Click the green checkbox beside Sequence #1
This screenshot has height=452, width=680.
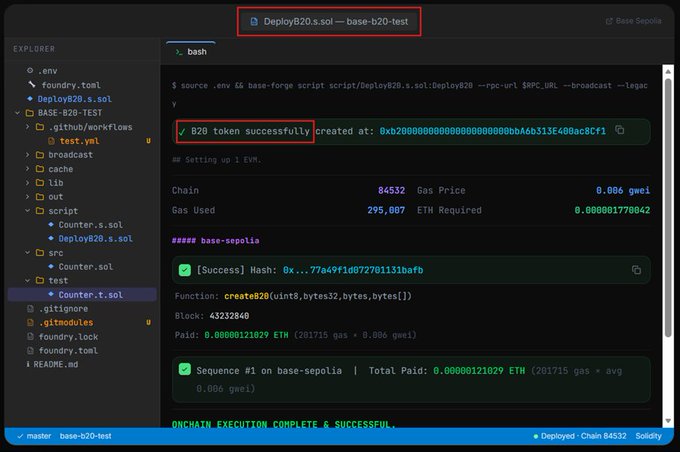point(185,370)
